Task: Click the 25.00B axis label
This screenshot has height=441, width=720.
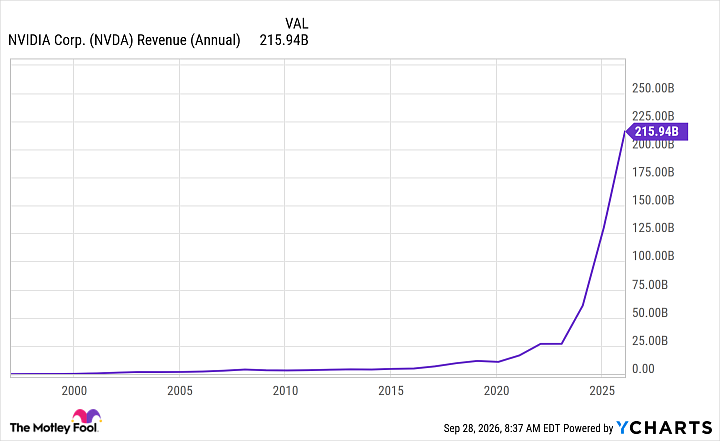Action: [x=650, y=340]
